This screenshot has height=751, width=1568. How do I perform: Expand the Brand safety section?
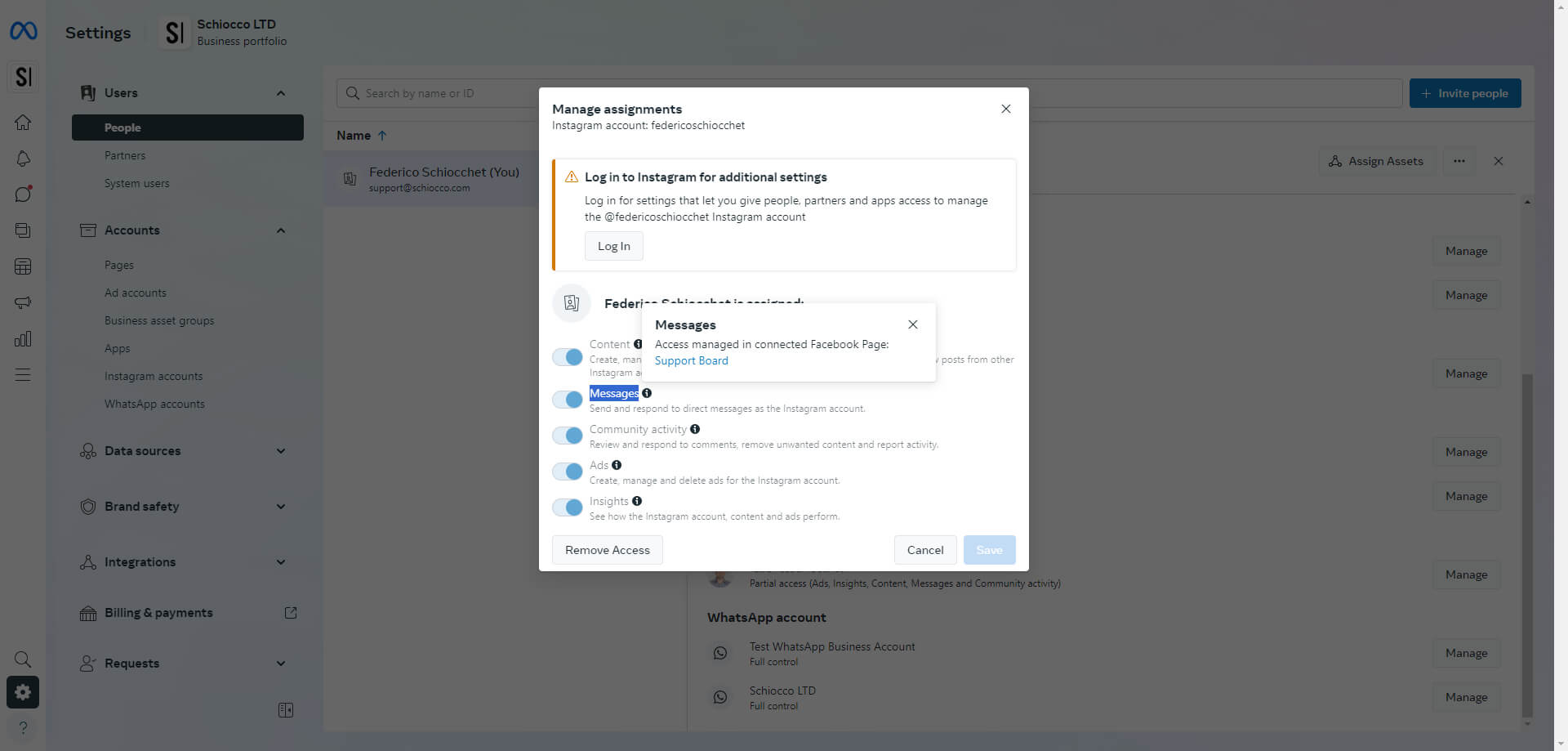pos(281,507)
